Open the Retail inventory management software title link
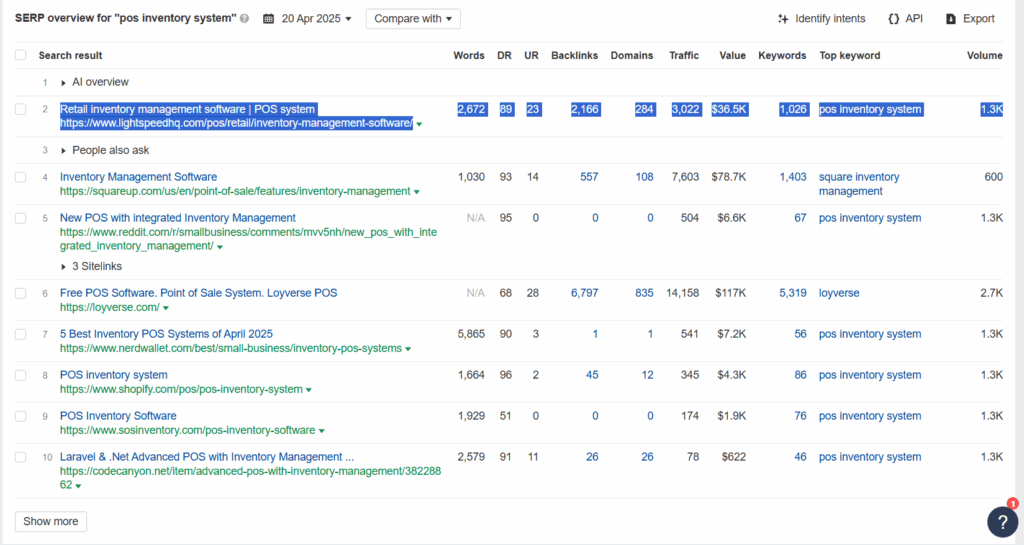 pos(188,109)
